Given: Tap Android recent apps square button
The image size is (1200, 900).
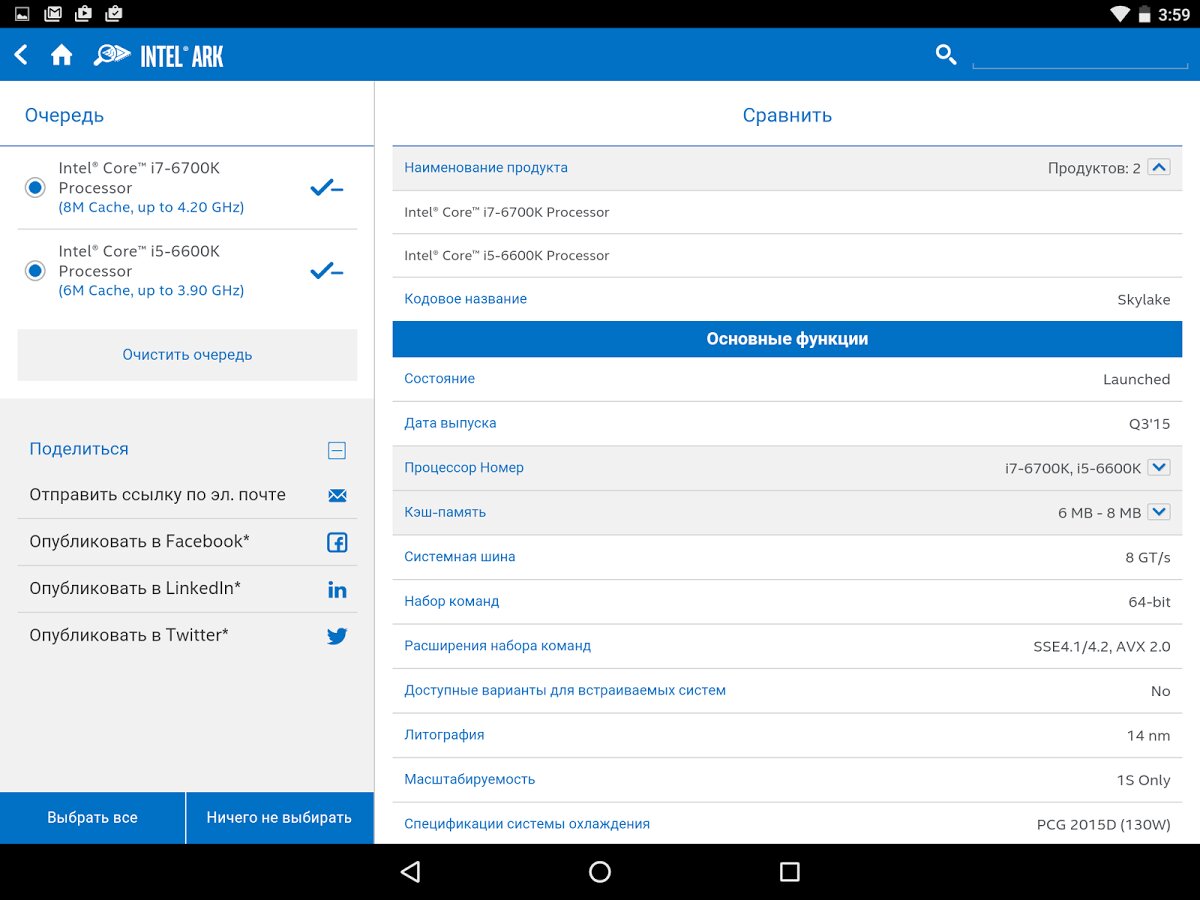Looking at the screenshot, I should 789,872.
